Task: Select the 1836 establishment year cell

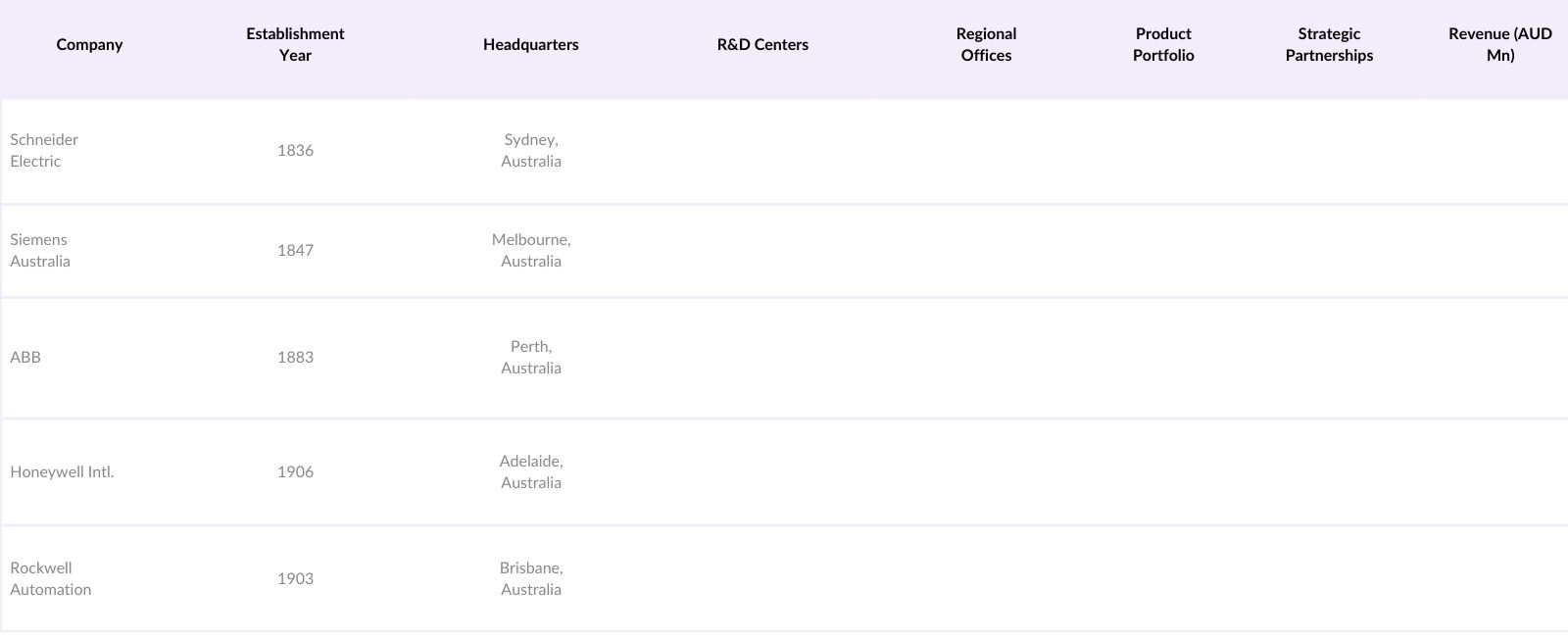Action: pos(295,150)
